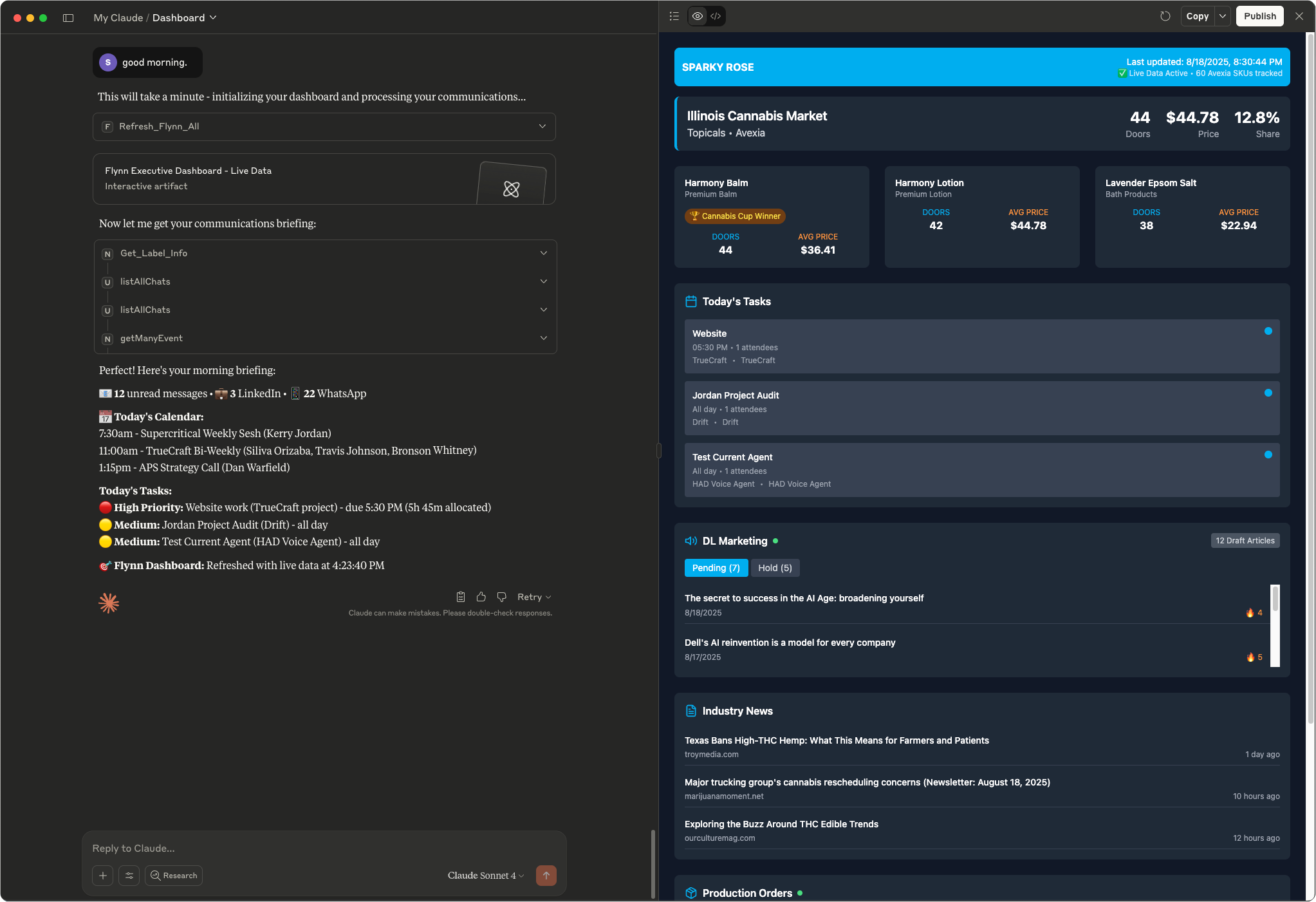Click the plus attachment icon
1316x902 pixels.
103,876
